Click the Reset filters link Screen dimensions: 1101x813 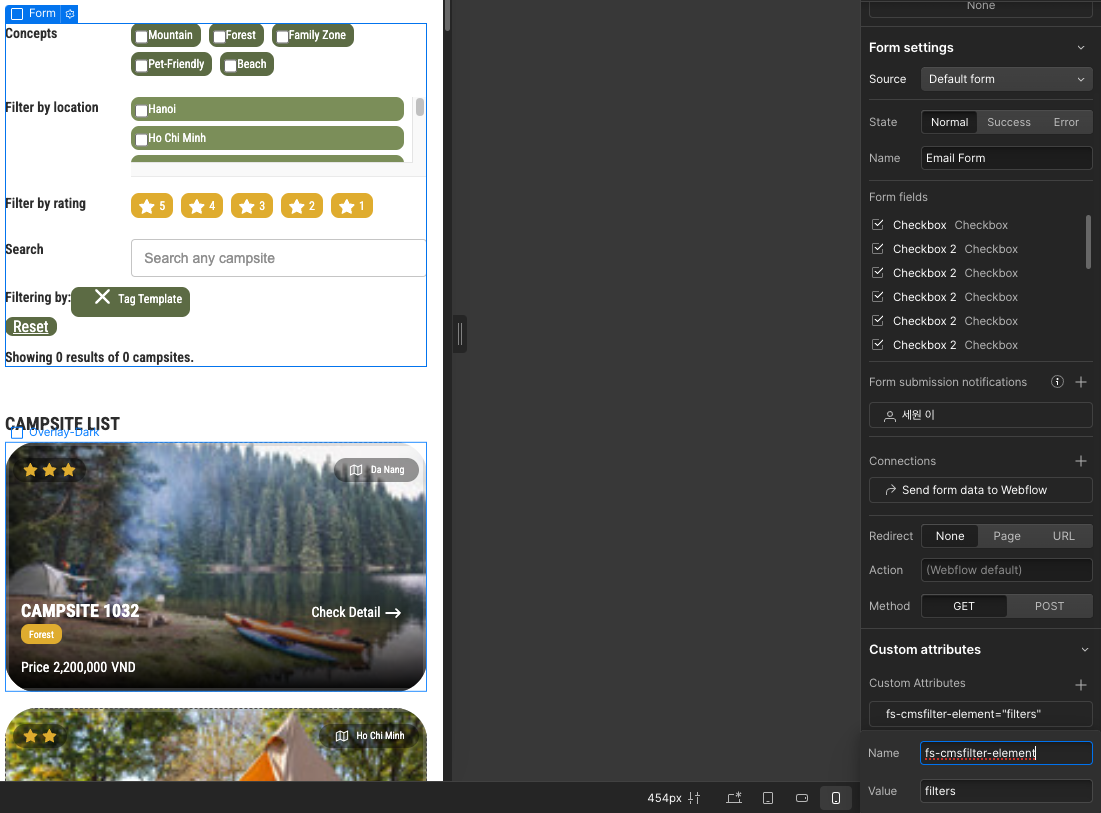31,326
